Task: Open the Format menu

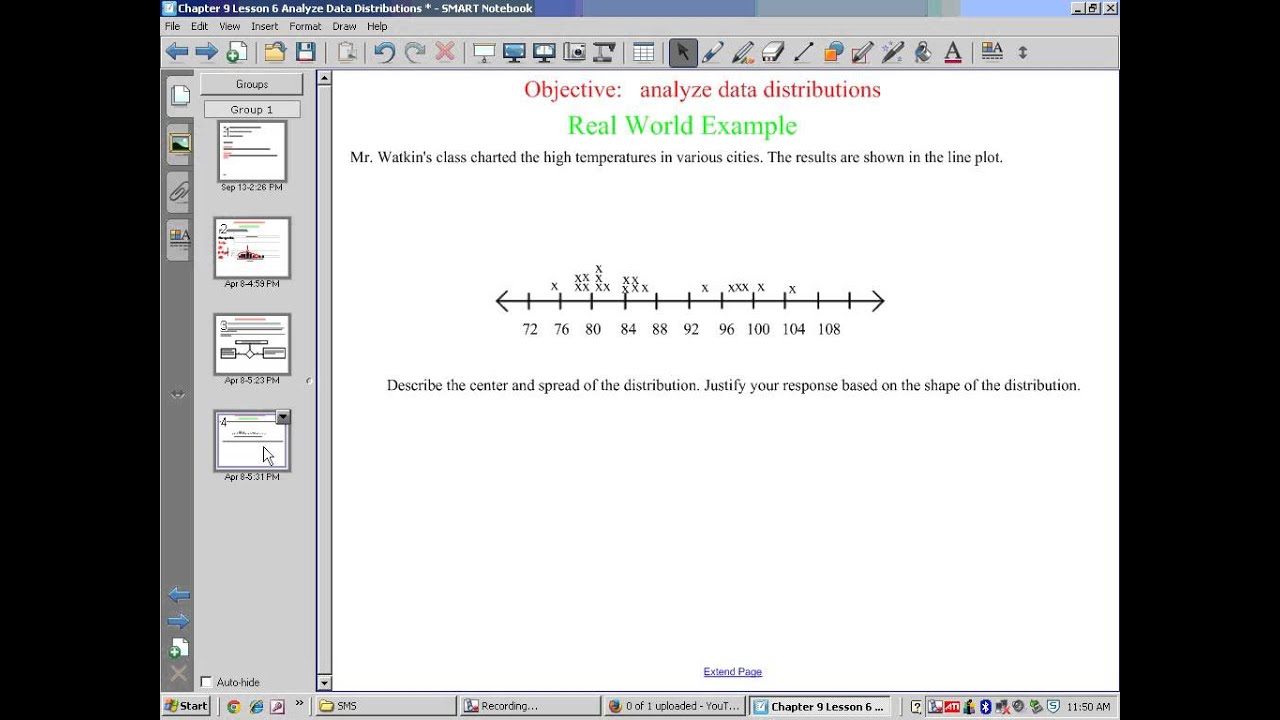Action: (305, 26)
